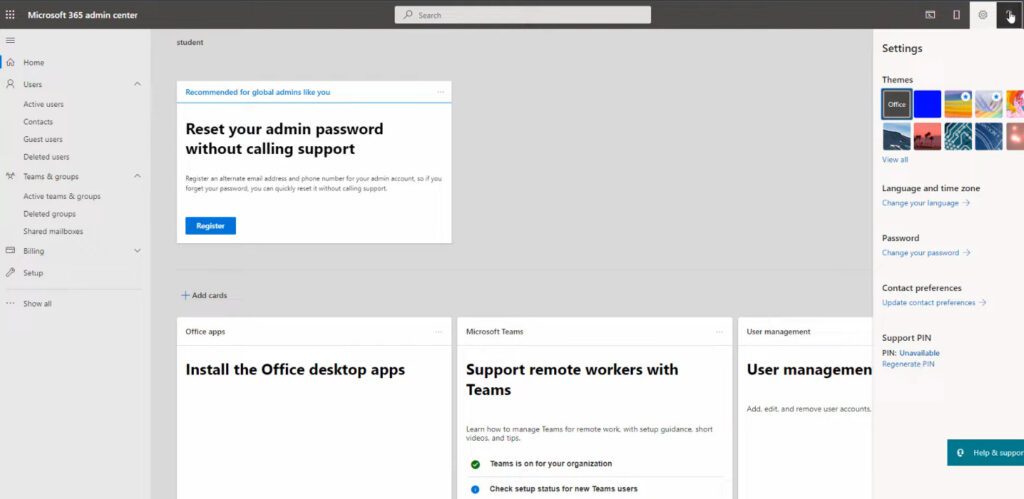The image size is (1024, 499).
Task: Select the Office theme swatch
Action: tap(897, 105)
